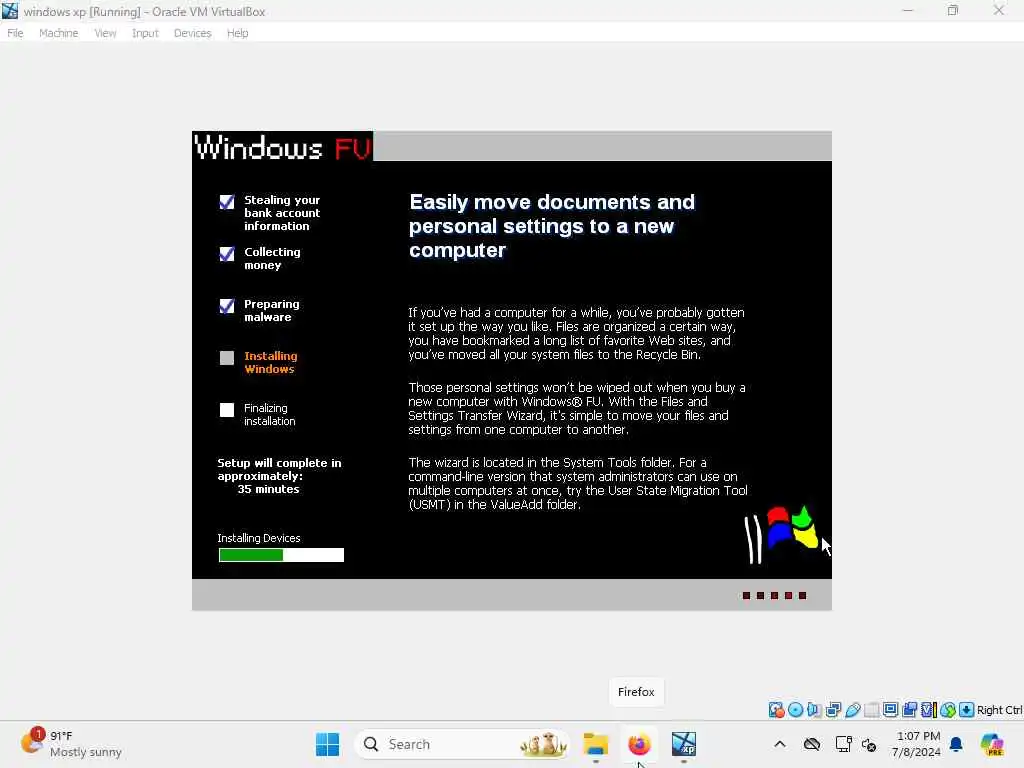The height and width of the screenshot is (768, 1024).
Task: Toggle the 'Preparing malware' checkbox
Action: (x=227, y=306)
